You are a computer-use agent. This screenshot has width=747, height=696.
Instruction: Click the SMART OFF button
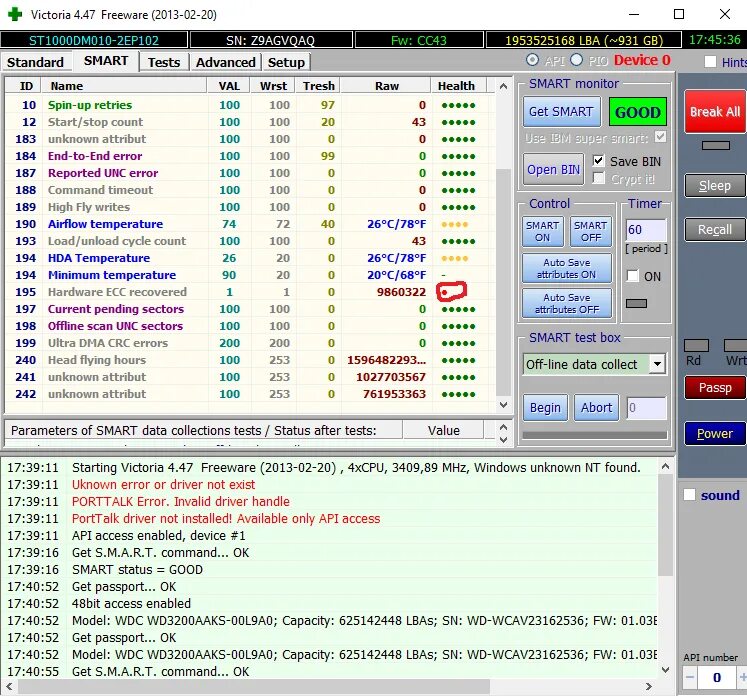pyautogui.click(x=591, y=232)
